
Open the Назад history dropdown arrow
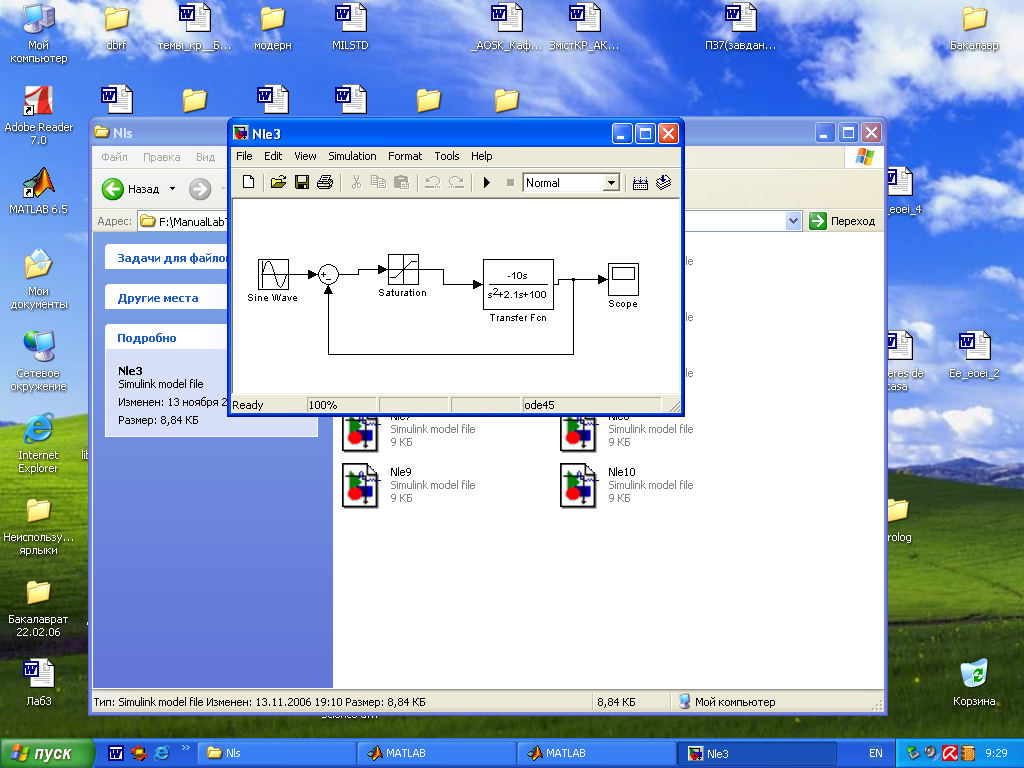(x=172, y=189)
